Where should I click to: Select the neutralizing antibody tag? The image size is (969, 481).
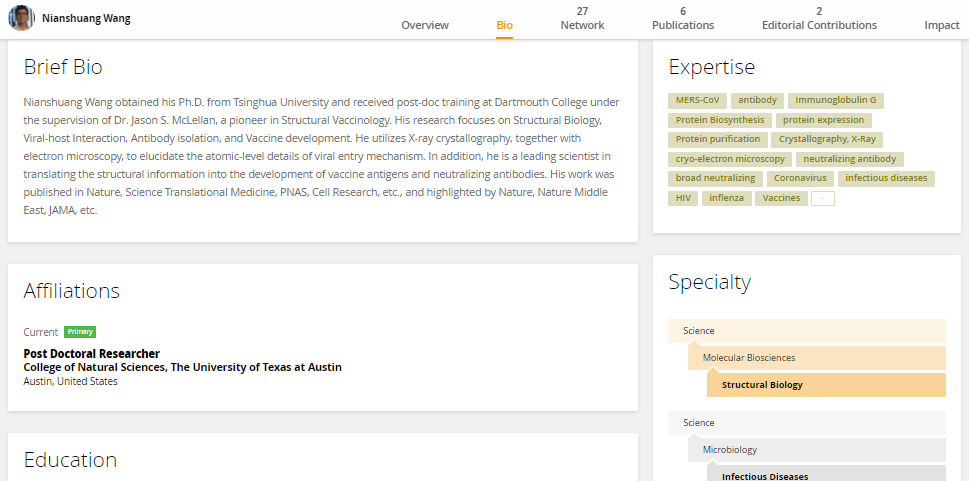850,159
